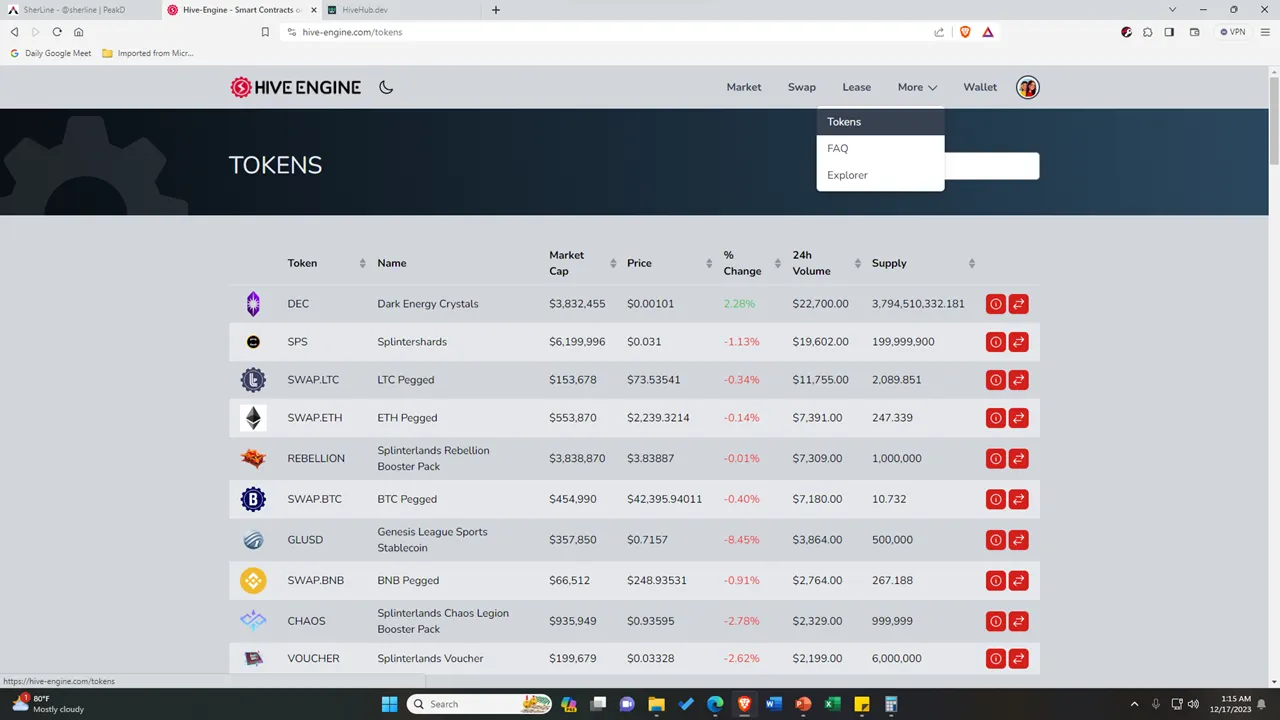Screen dimensions: 1280x720
Task: Open info for SWAP.ETH token
Action: pyautogui.click(x=995, y=418)
